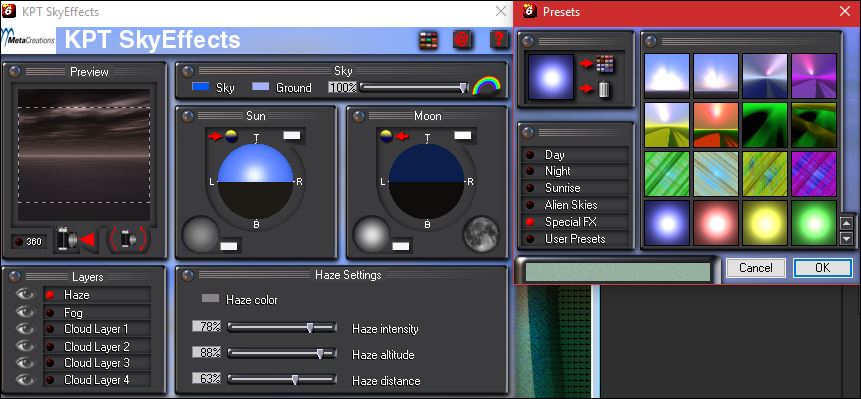The height and width of the screenshot is (399, 861).
Task: Choose the Sunrise preset category
Action: click(575, 188)
